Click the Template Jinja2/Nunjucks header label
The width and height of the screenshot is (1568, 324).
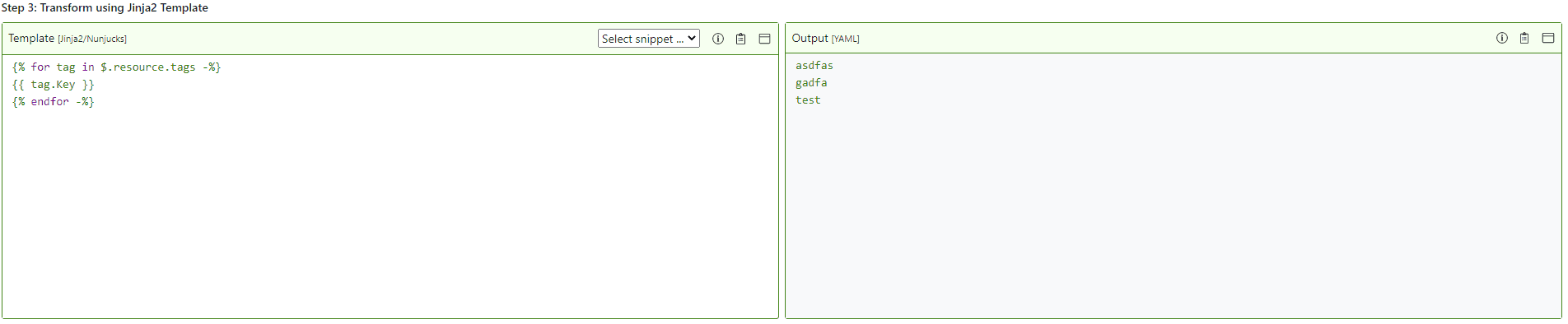[68, 39]
